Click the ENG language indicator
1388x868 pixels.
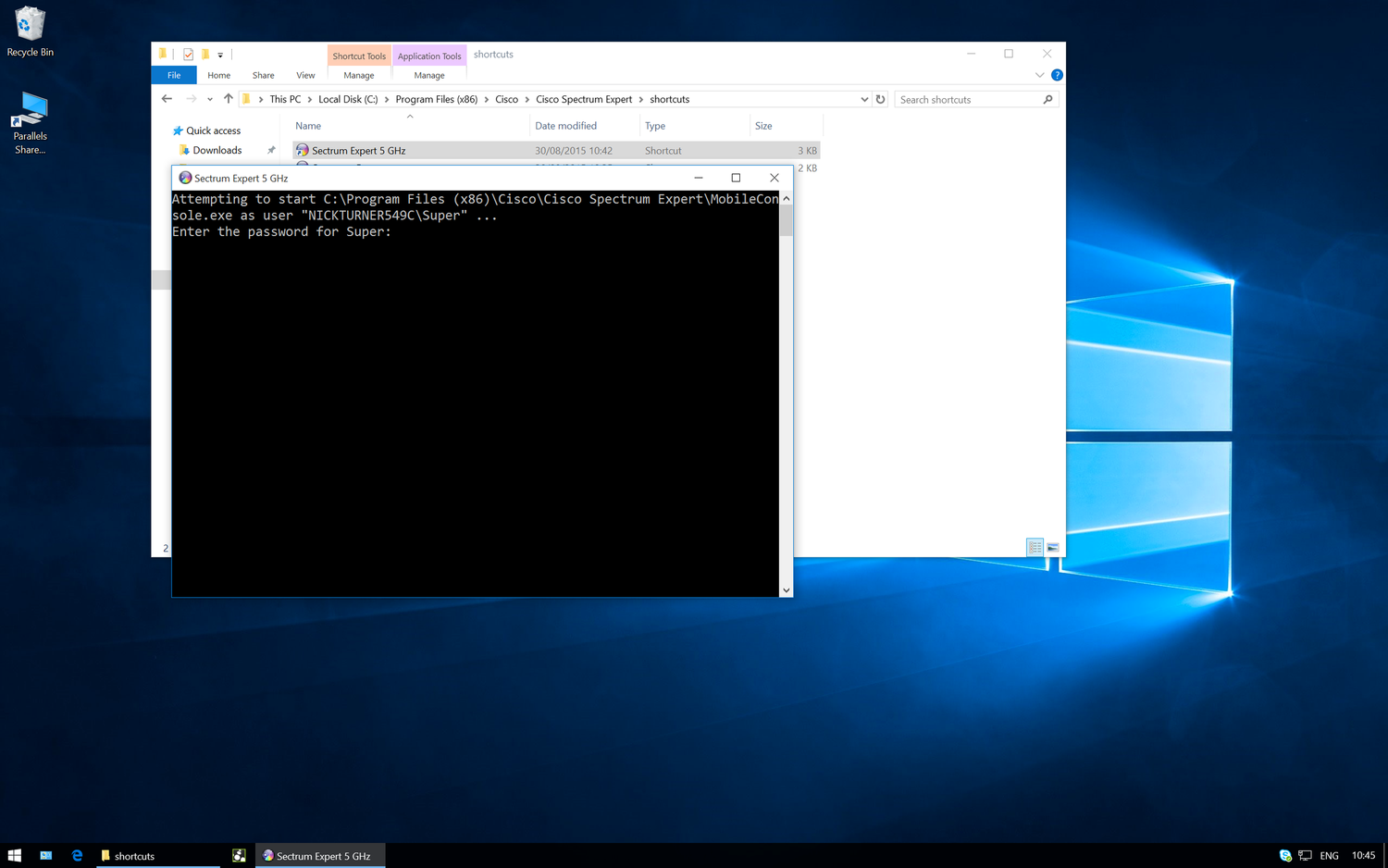1330,856
